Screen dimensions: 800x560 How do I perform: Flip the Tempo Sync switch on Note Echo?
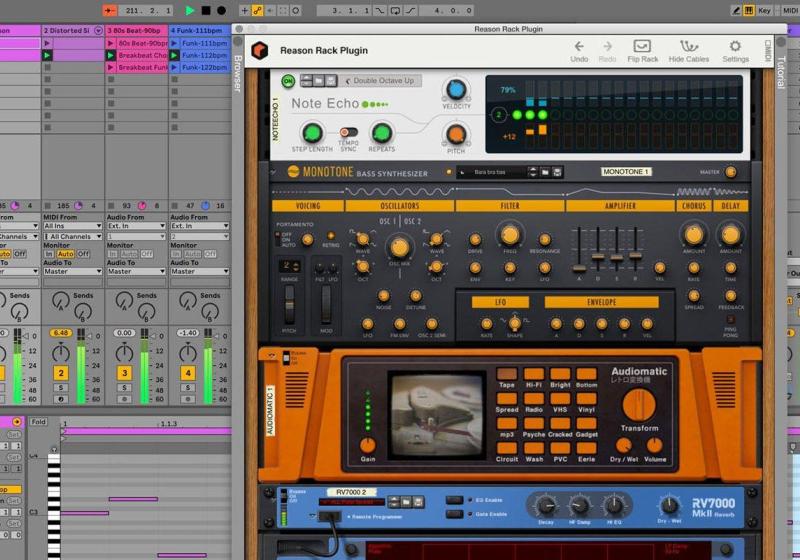(349, 132)
